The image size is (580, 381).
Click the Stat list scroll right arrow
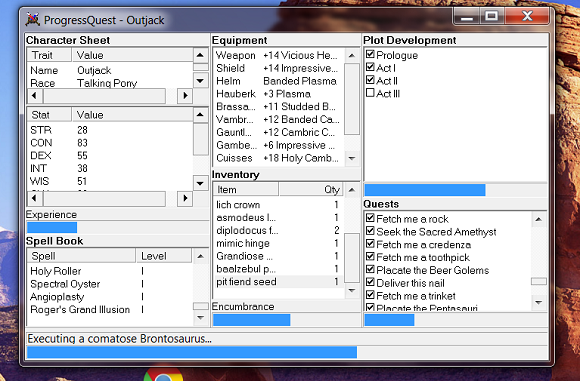click(185, 198)
